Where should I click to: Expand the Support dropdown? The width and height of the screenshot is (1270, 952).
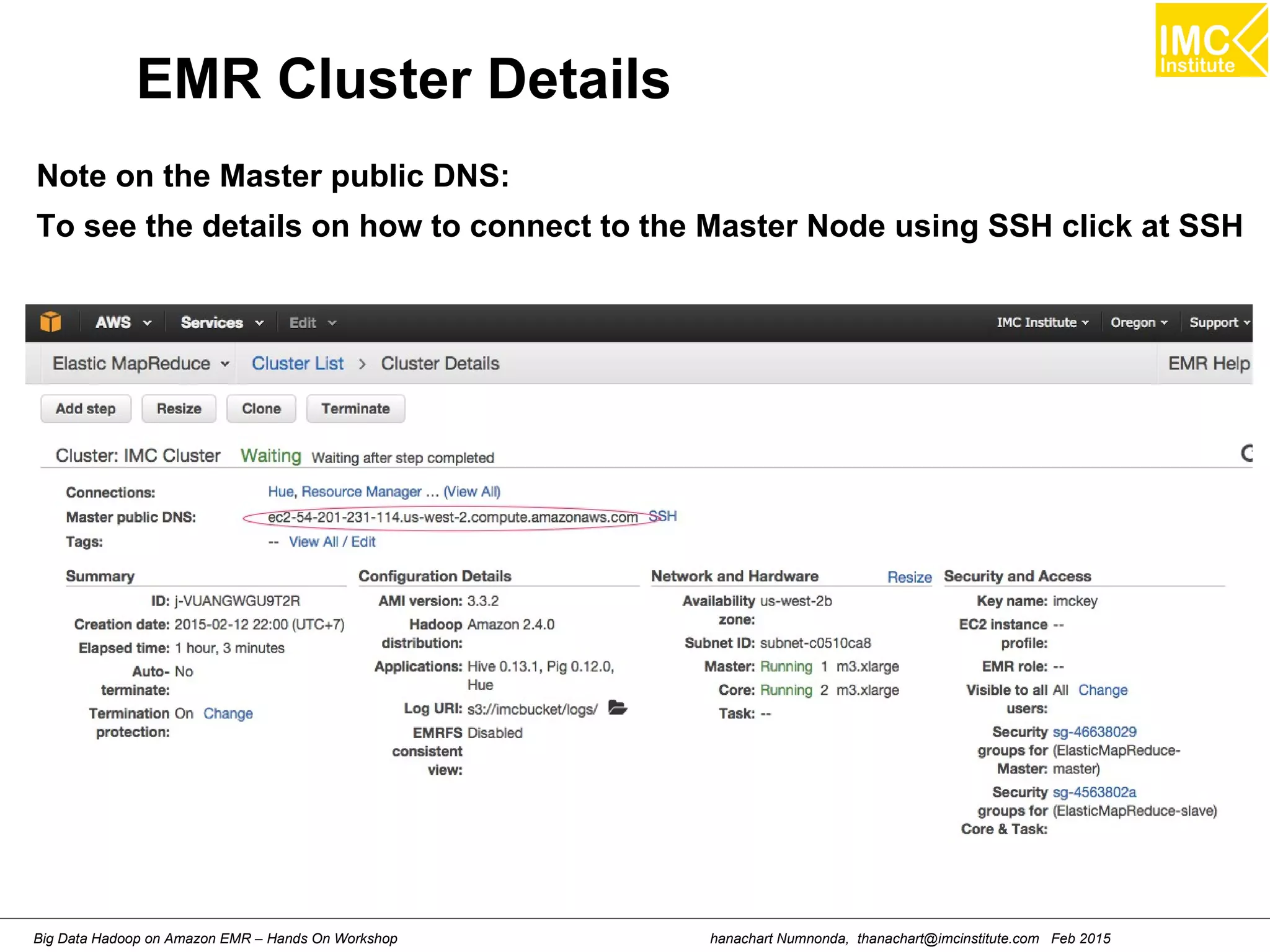click(1220, 322)
